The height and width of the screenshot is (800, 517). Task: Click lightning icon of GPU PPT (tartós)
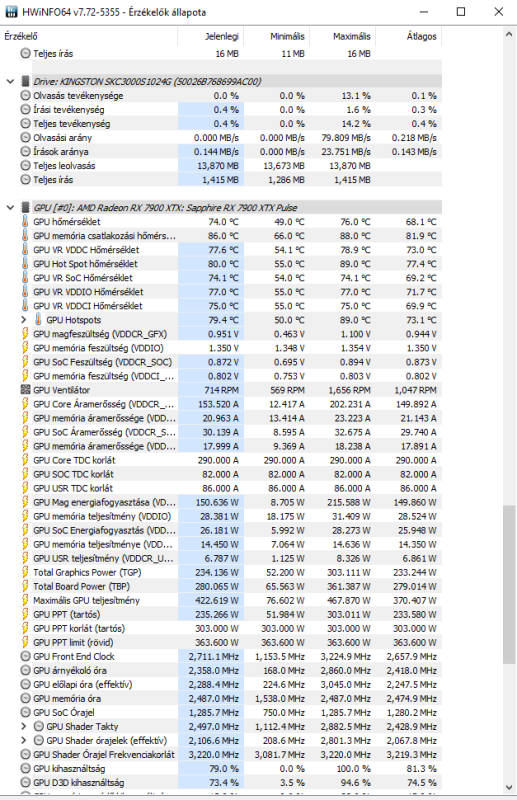pos(25,614)
